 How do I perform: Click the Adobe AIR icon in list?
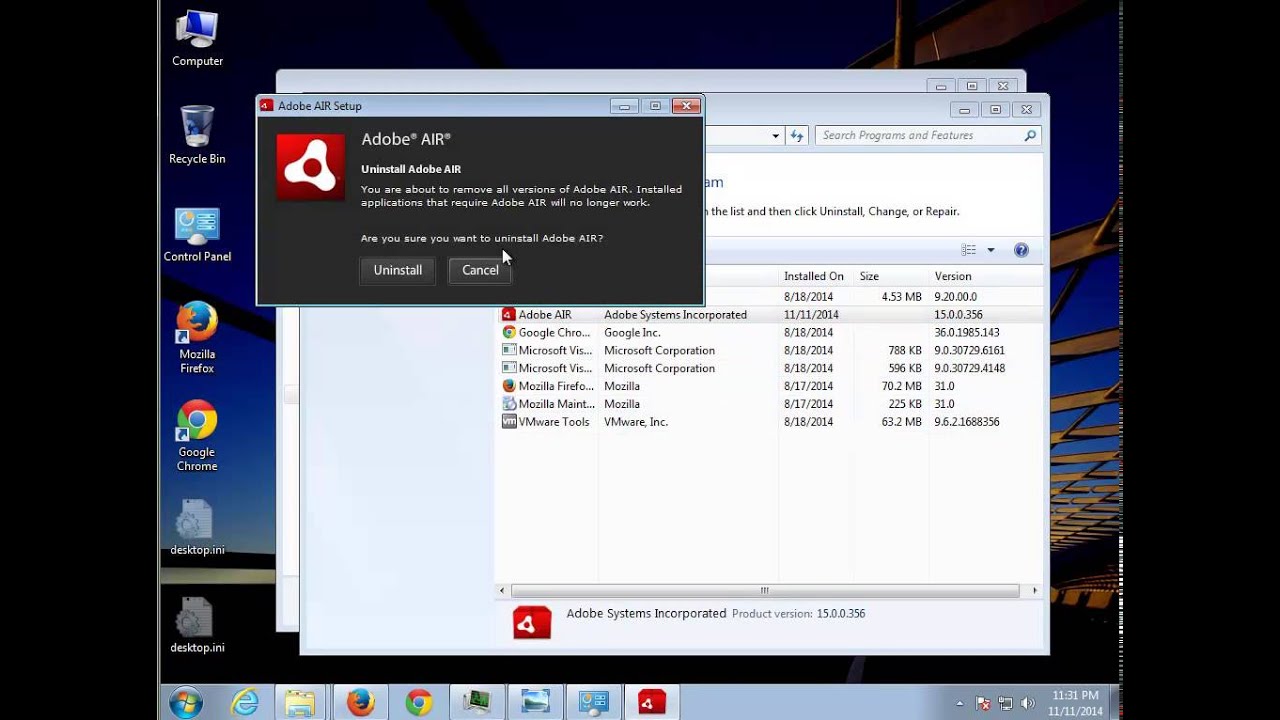[509, 315]
